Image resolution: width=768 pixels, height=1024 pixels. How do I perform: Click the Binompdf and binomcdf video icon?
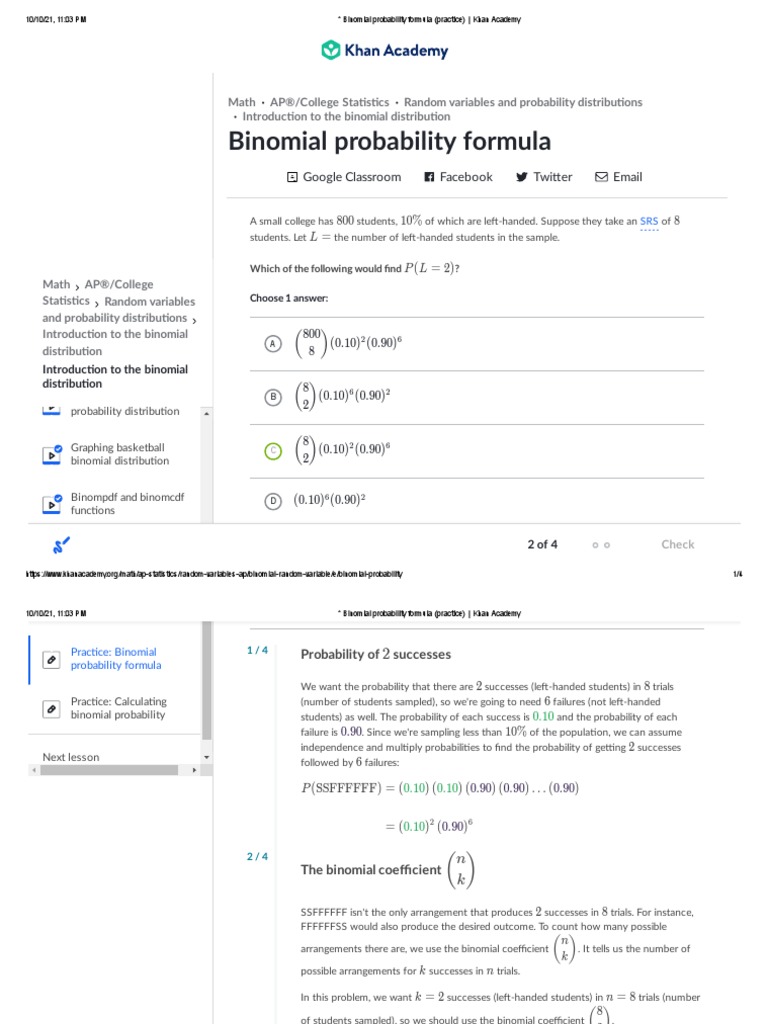click(x=52, y=504)
